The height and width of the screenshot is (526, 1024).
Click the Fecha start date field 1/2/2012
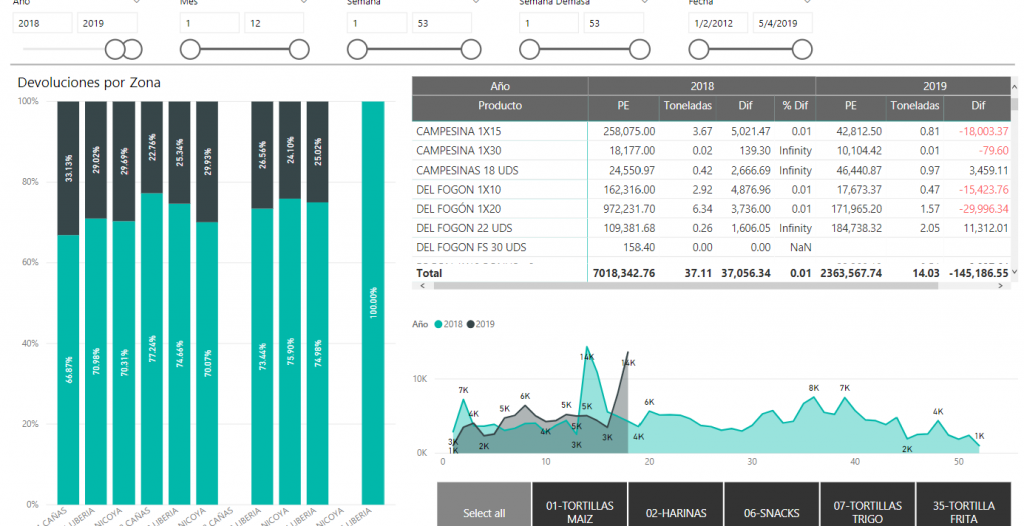[x=716, y=22]
